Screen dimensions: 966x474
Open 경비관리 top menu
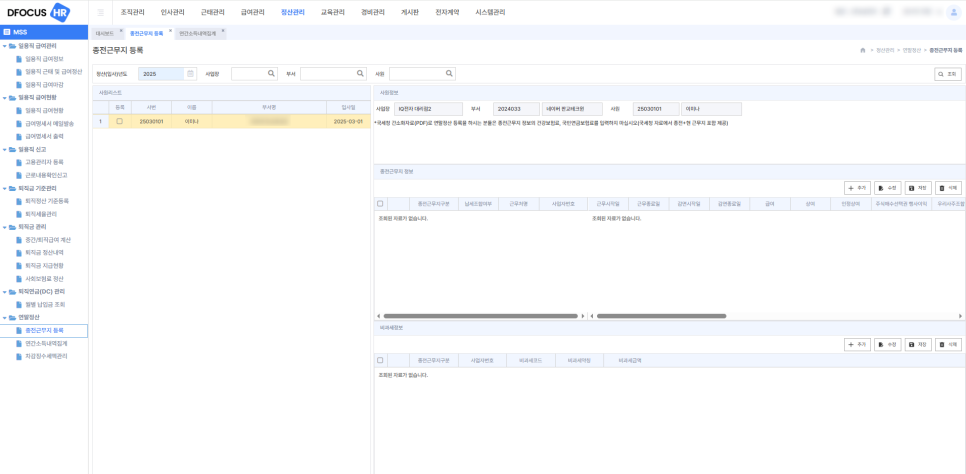point(373,12)
